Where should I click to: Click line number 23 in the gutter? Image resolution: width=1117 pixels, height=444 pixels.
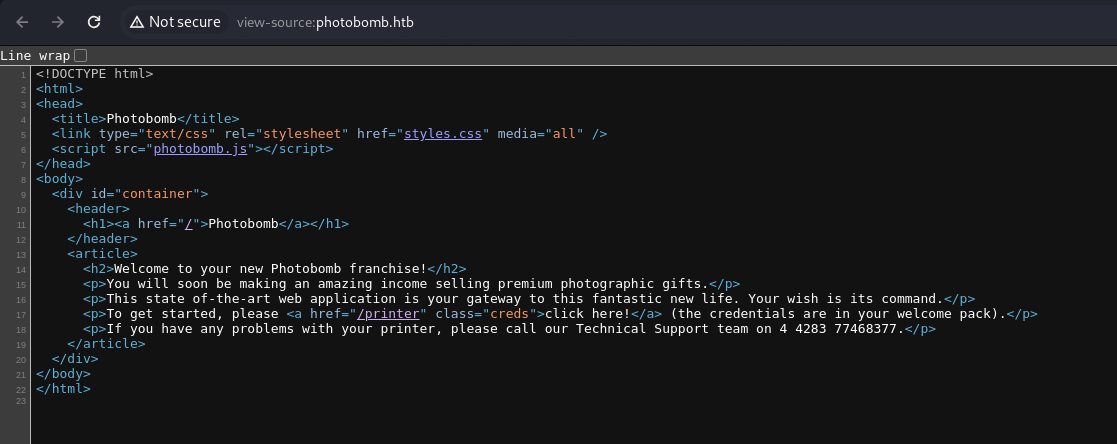pos(22,401)
